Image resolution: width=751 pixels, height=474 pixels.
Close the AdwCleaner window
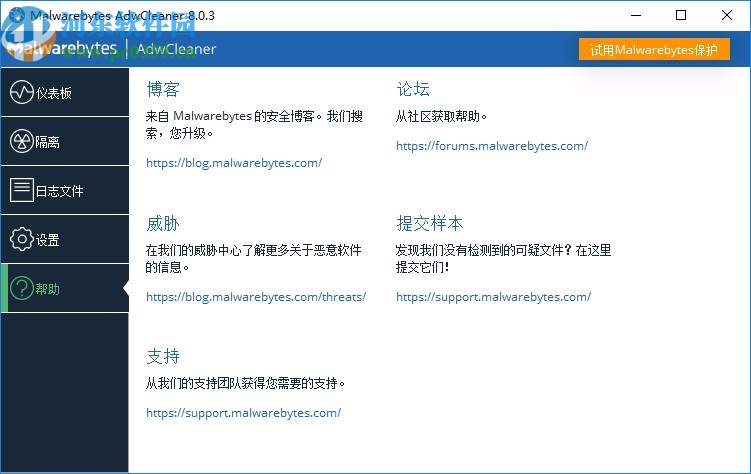click(727, 15)
